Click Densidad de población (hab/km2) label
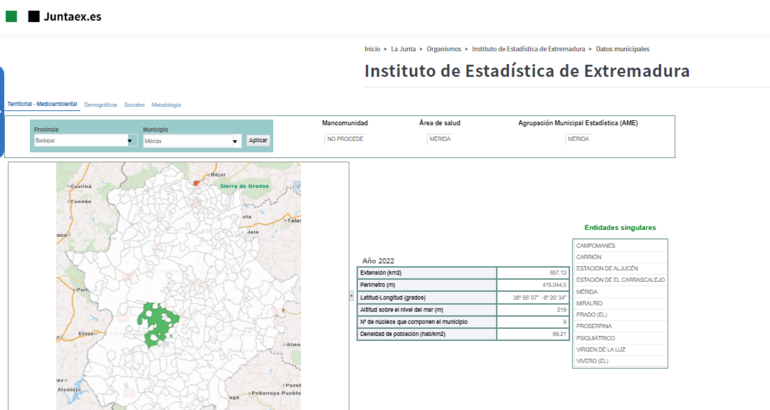 pyautogui.click(x=403, y=334)
